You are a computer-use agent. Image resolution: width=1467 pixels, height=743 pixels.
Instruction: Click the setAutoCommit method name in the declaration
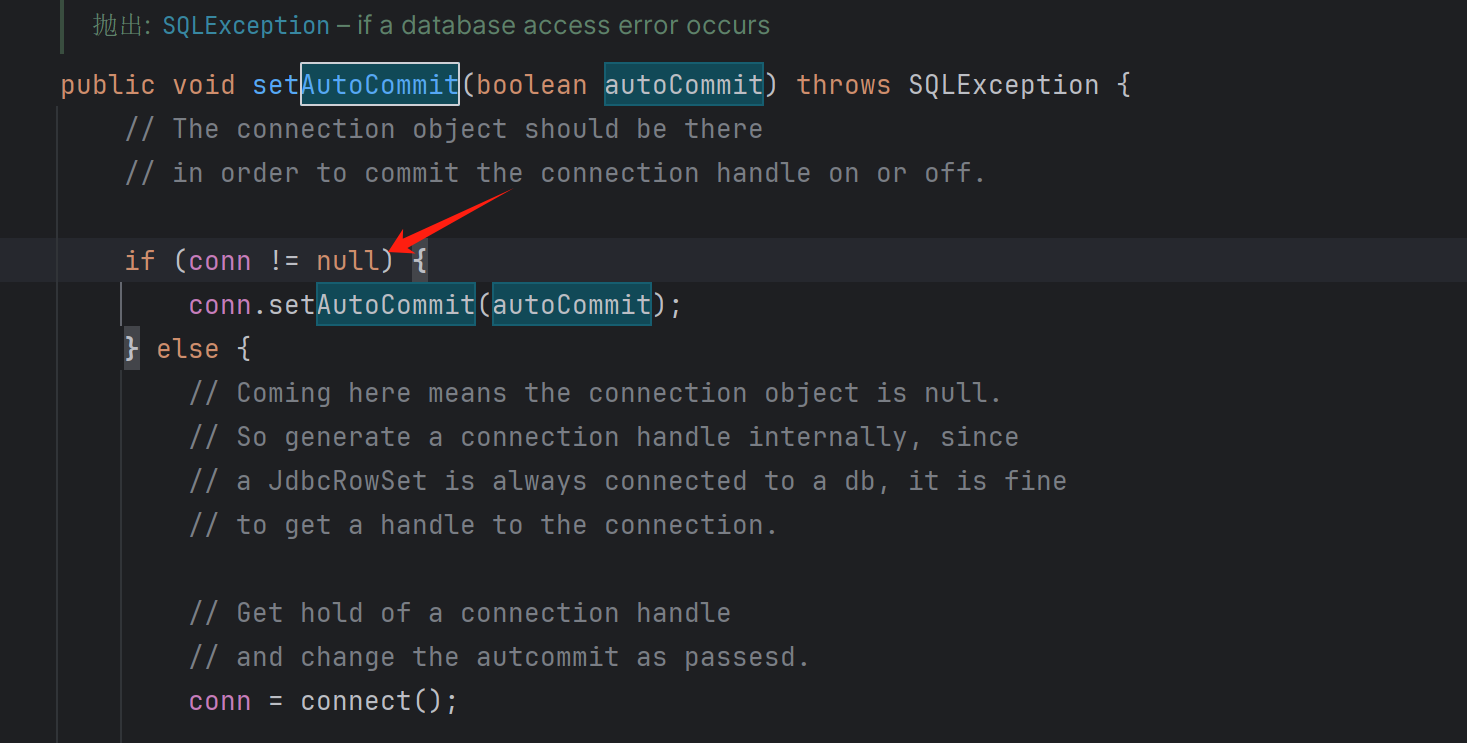(x=356, y=85)
